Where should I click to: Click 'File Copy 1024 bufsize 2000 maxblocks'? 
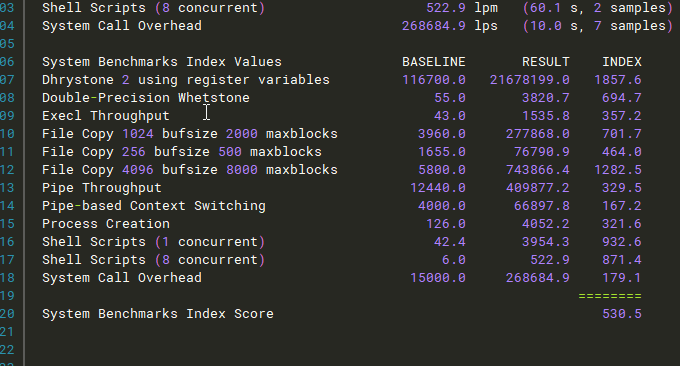tap(190, 134)
